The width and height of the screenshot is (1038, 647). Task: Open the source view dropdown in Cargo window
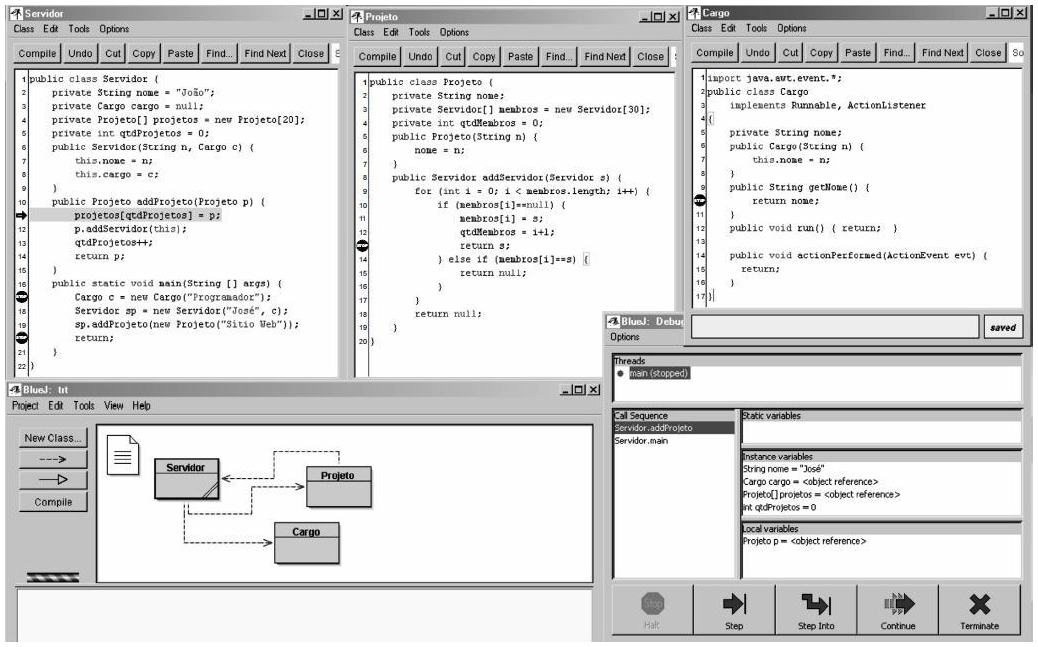tap(1018, 52)
